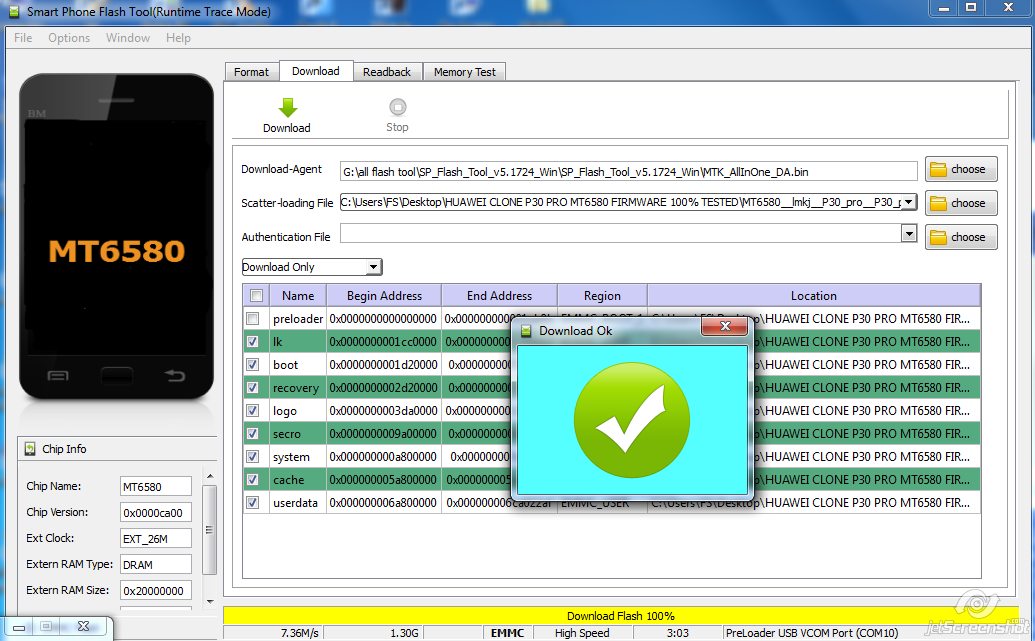Click the High Speed status bar entry
Screen dimensions: 1035x641
pos(582,632)
